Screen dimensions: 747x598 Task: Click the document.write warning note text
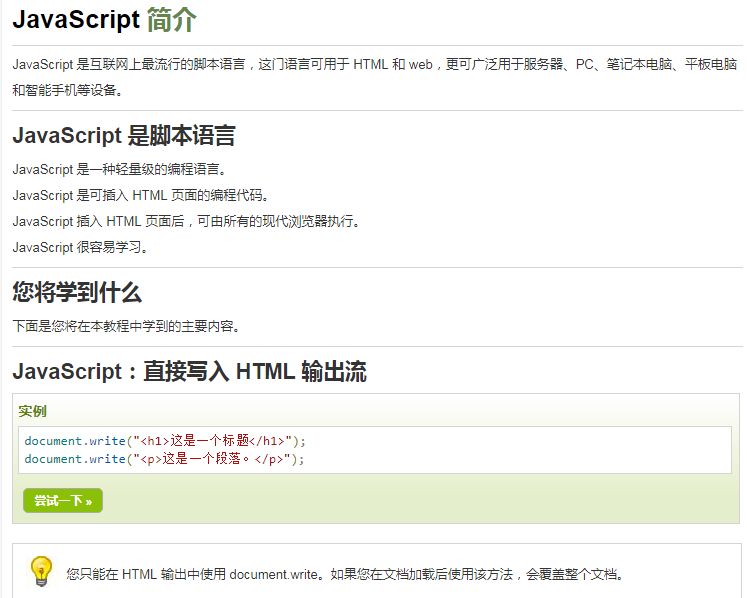346,575
